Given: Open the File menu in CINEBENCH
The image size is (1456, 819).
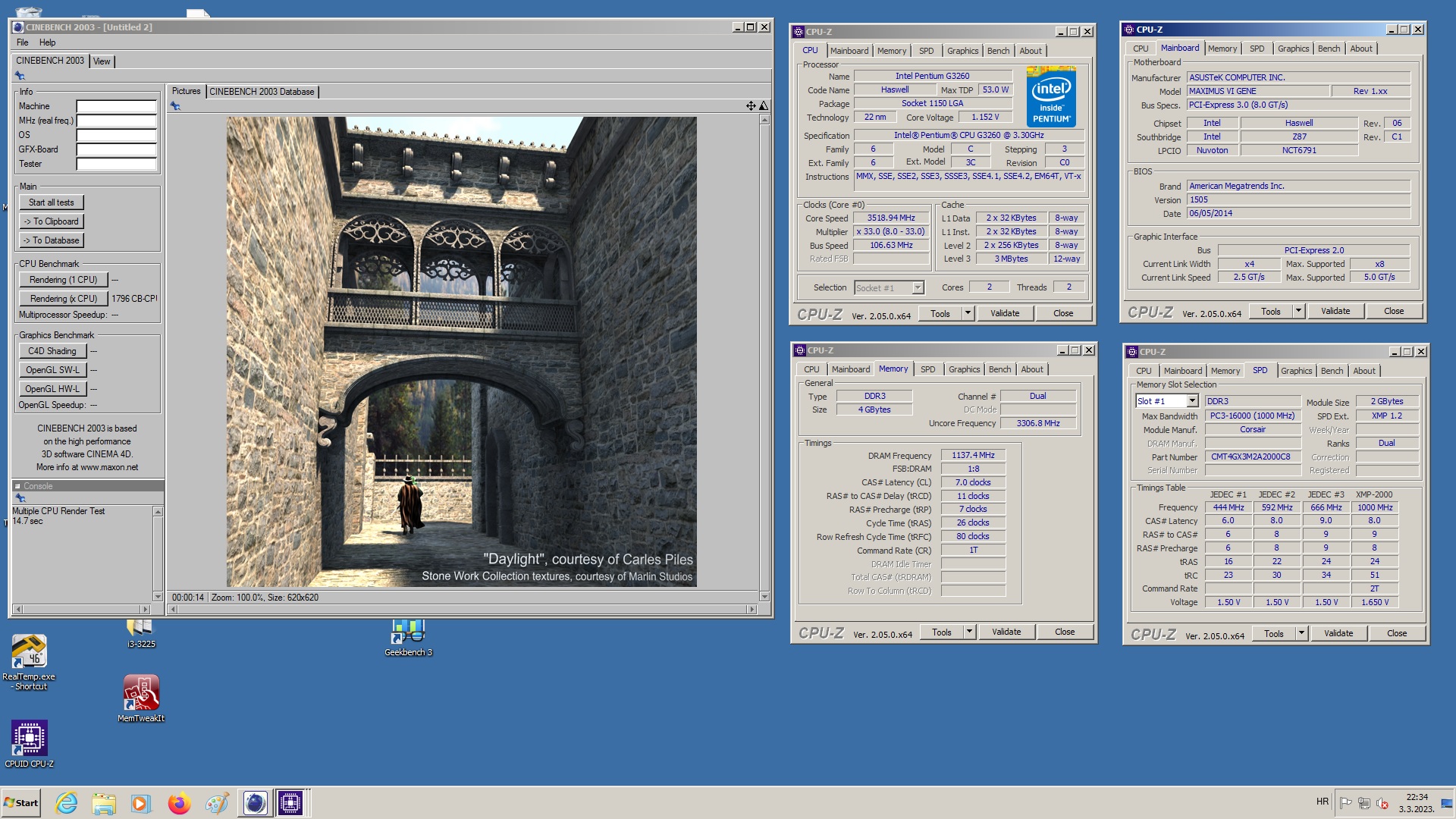Looking at the screenshot, I should pos(23,42).
